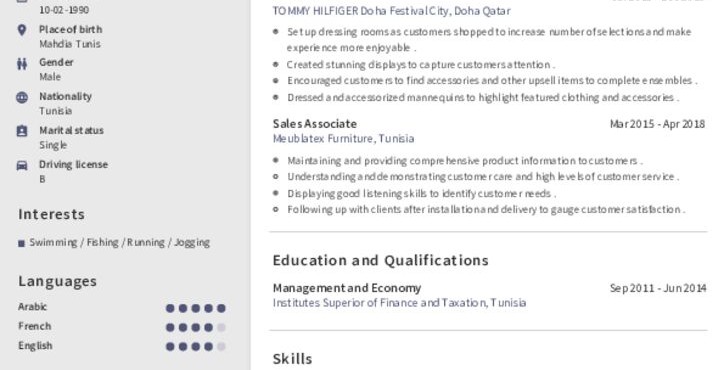Click the Marital status badge icon
Screen dimensions: 724x370
[22, 131]
